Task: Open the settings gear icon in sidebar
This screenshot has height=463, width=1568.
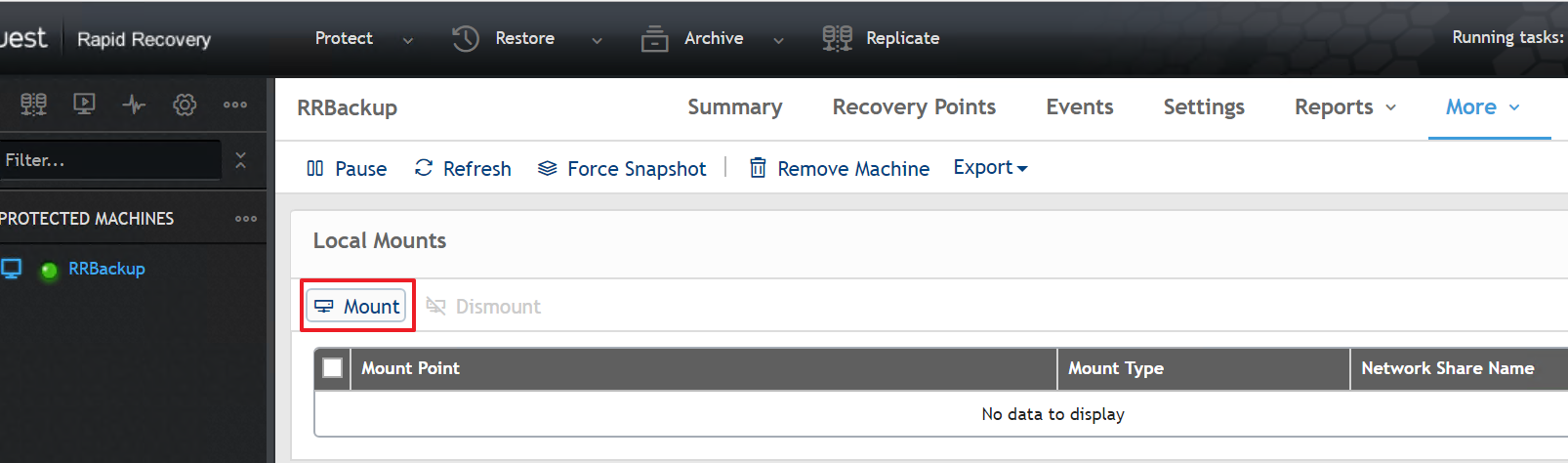Action: click(x=185, y=105)
